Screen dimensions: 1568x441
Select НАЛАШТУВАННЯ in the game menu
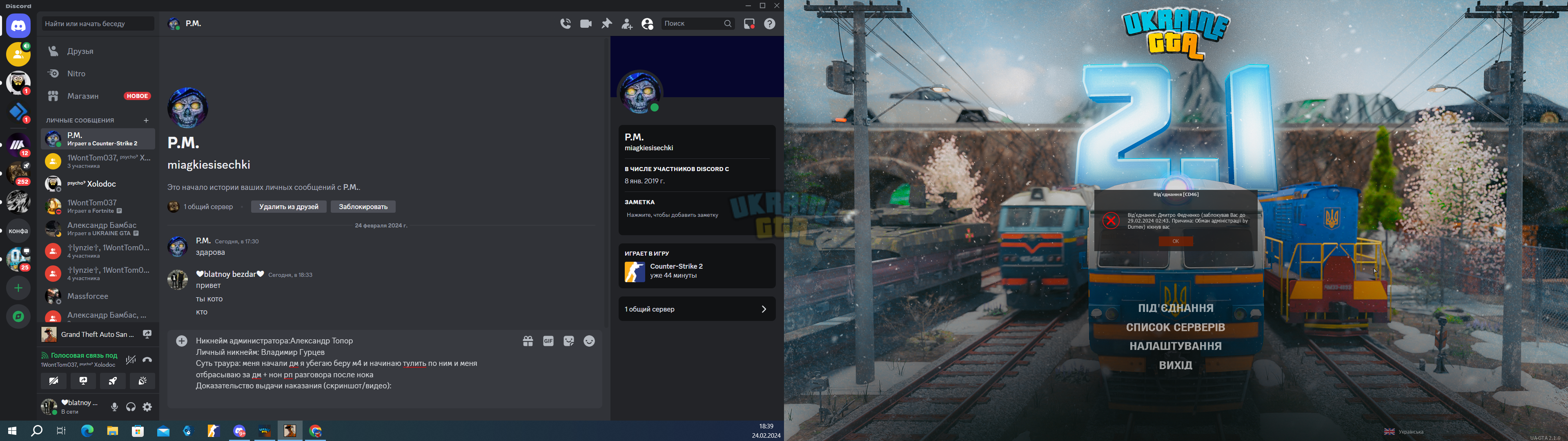1176,347
